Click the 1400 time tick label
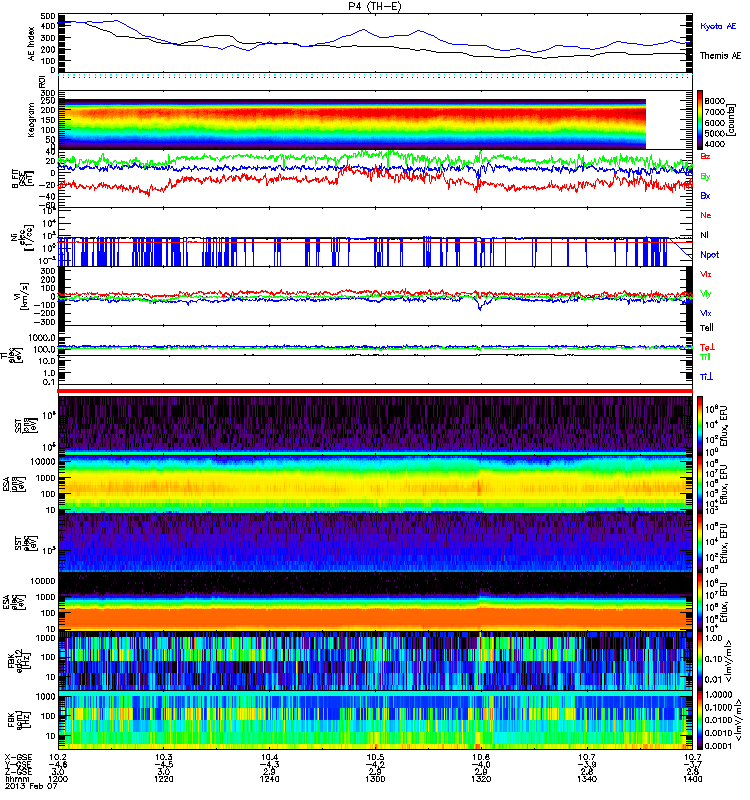Screen dimensions: 750x800 point(692,779)
